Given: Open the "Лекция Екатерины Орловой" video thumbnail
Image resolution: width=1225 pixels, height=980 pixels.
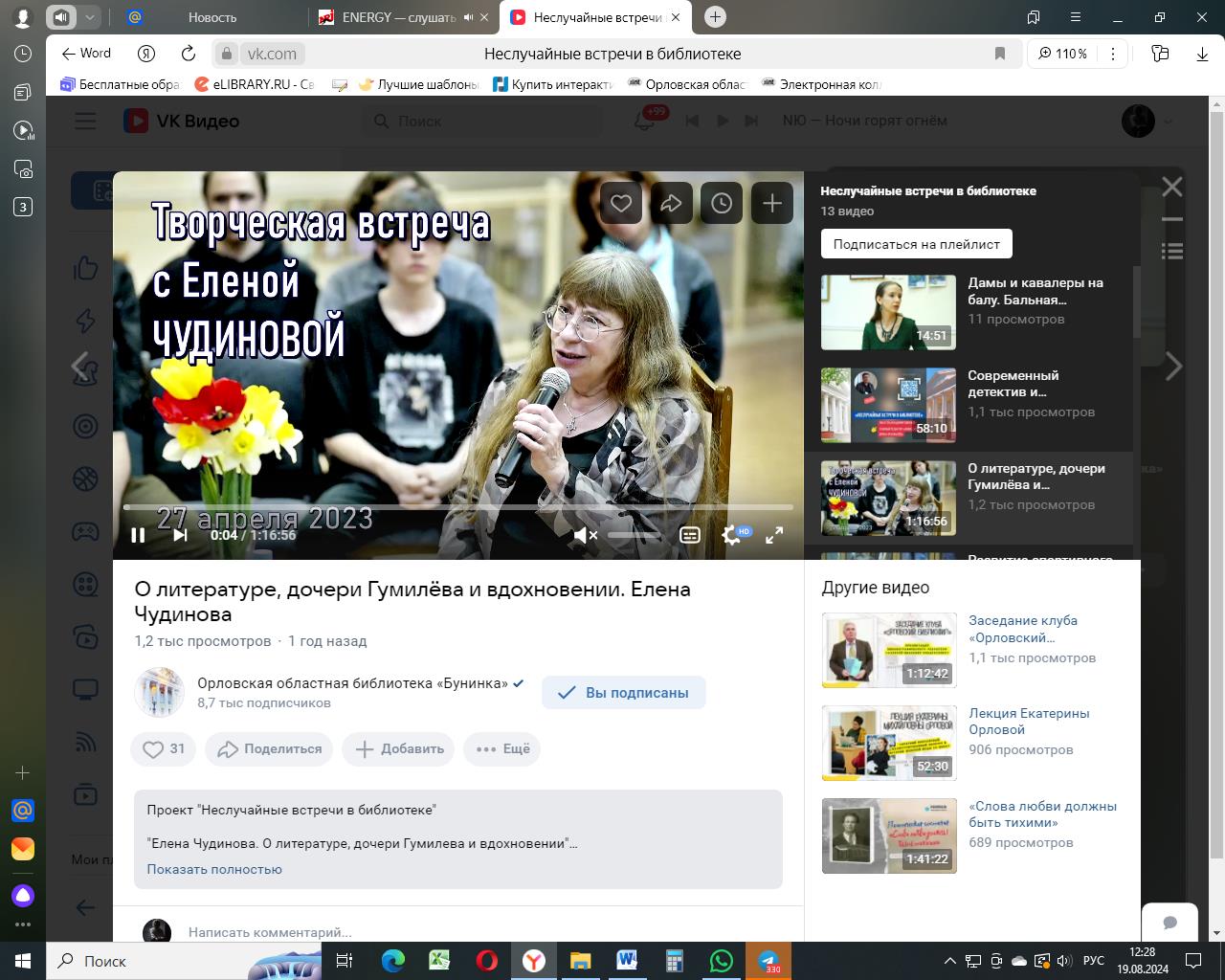Looking at the screenshot, I should tap(889, 743).
